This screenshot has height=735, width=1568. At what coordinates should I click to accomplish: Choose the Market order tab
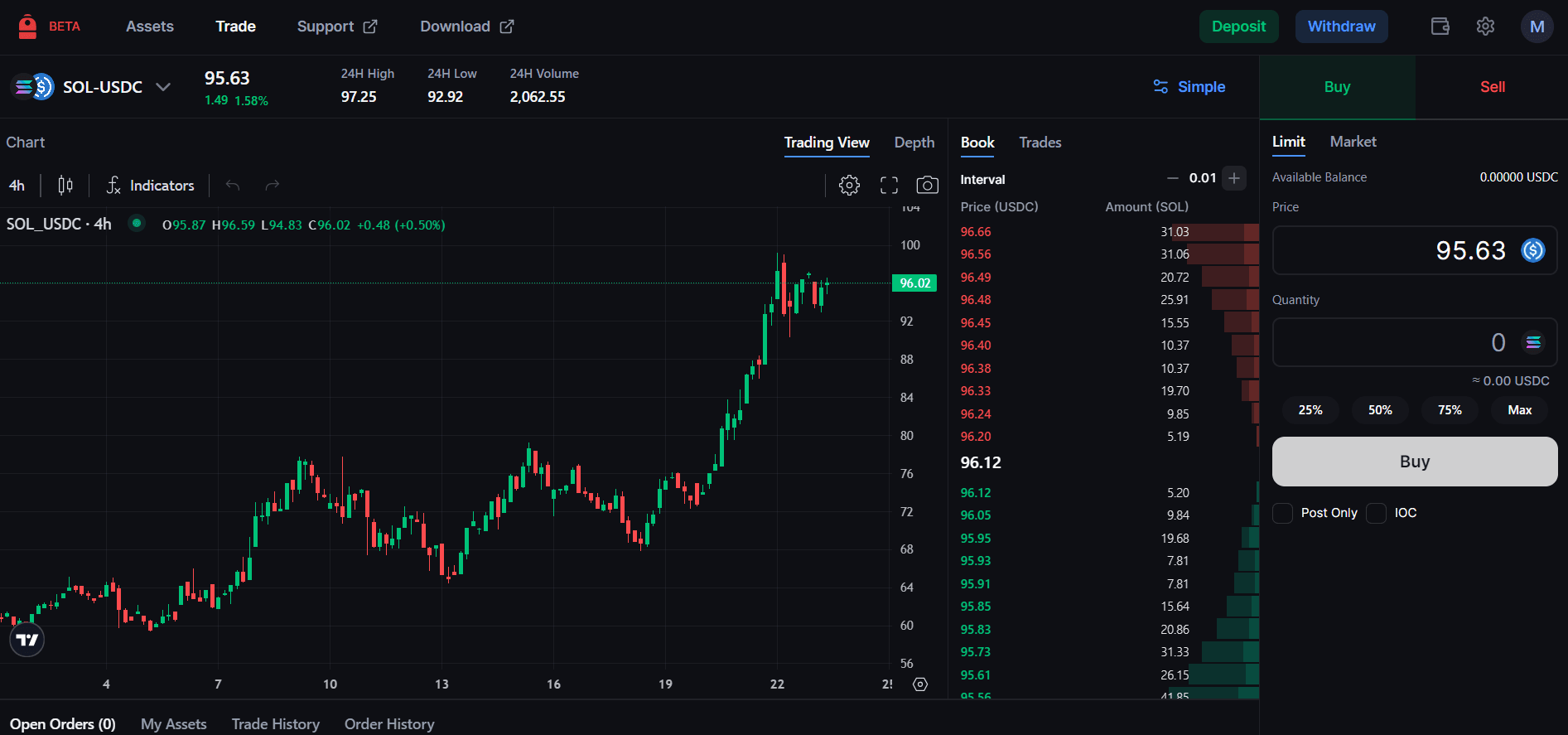point(1353,142)
